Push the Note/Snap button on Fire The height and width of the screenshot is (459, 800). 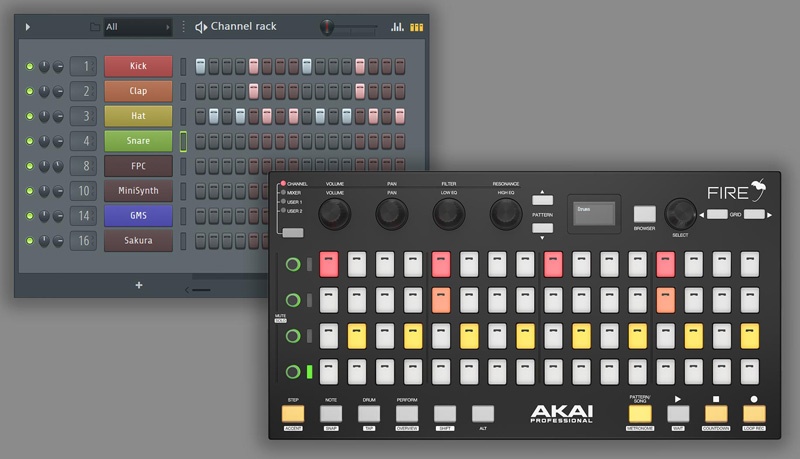[331, 414]
